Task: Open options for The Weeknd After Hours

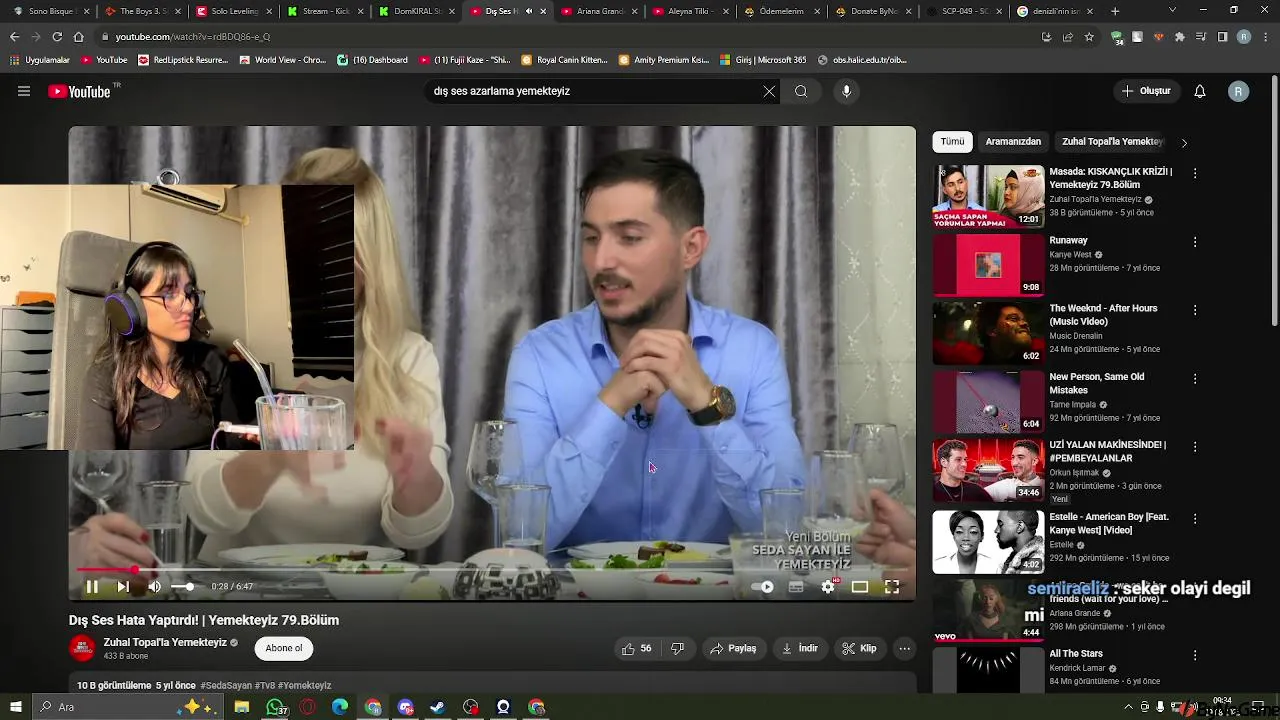Action: click(1195, 310)
